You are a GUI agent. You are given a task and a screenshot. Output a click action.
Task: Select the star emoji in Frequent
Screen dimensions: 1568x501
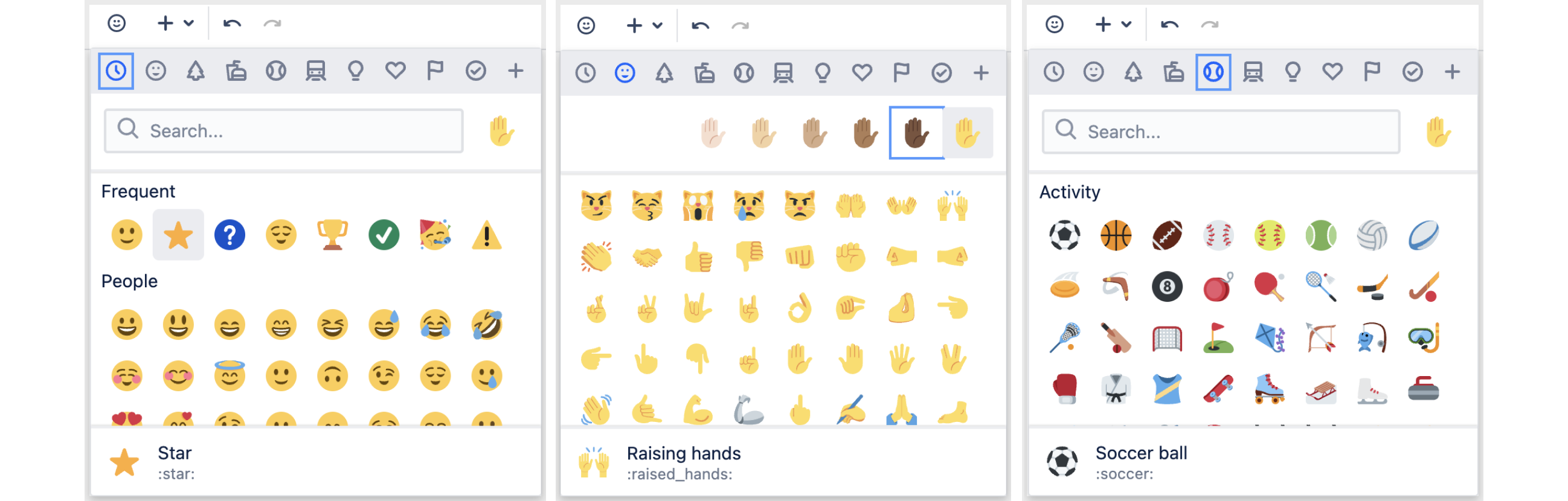178,235
